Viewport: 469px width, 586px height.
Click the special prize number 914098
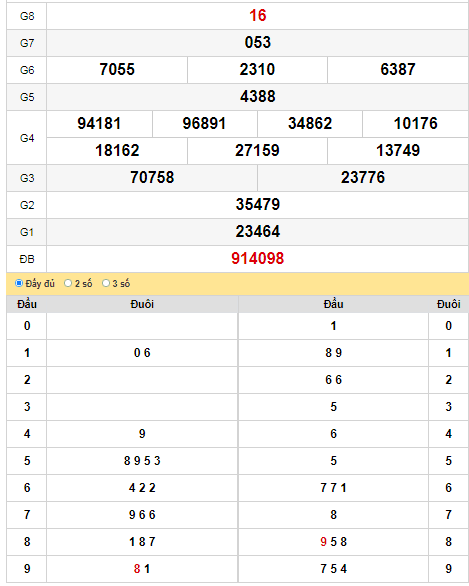click(x=257, y=259)
